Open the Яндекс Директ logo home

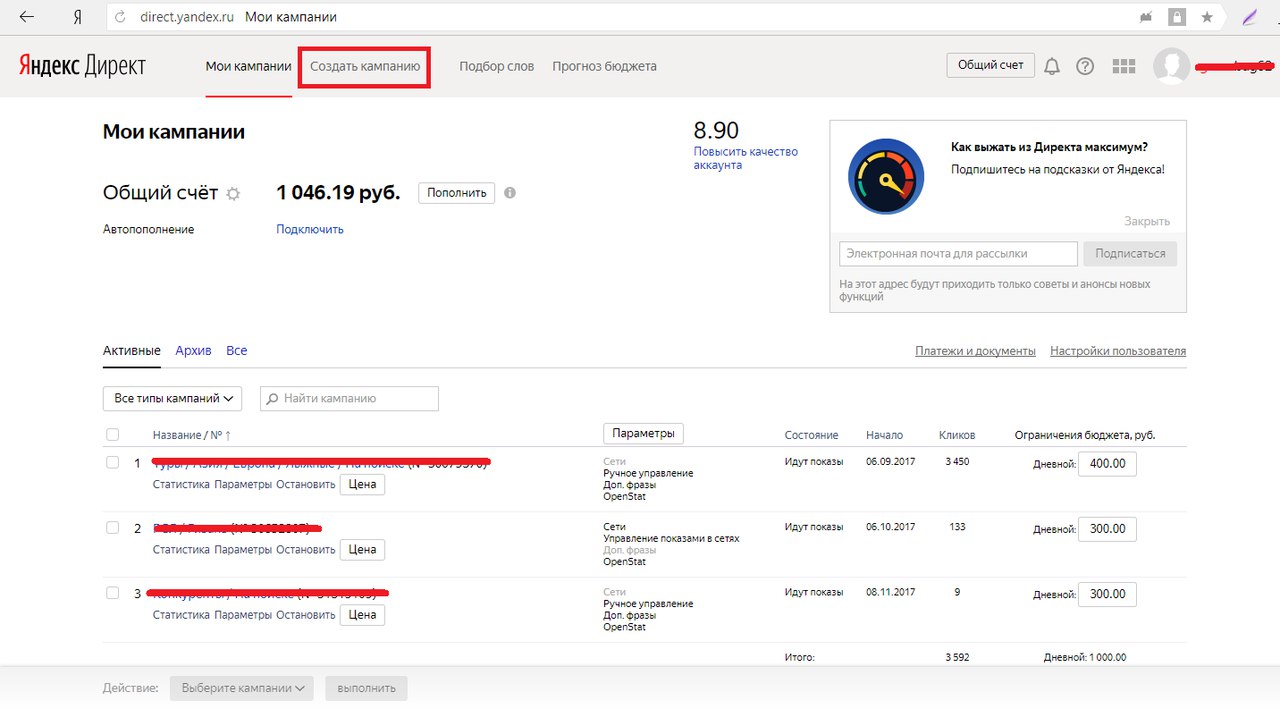[x=82, y=66]
